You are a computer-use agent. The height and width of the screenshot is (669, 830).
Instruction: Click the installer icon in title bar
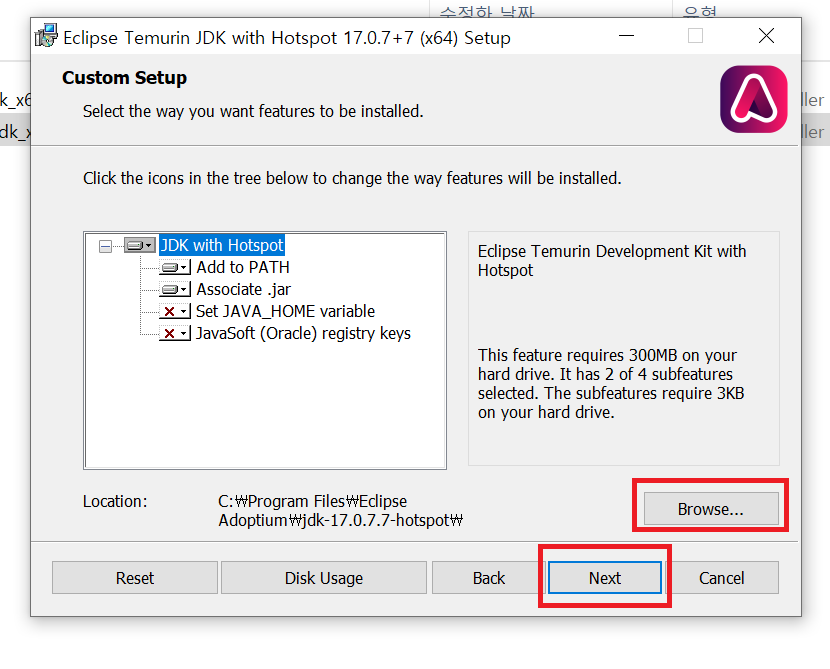(46, 36)
